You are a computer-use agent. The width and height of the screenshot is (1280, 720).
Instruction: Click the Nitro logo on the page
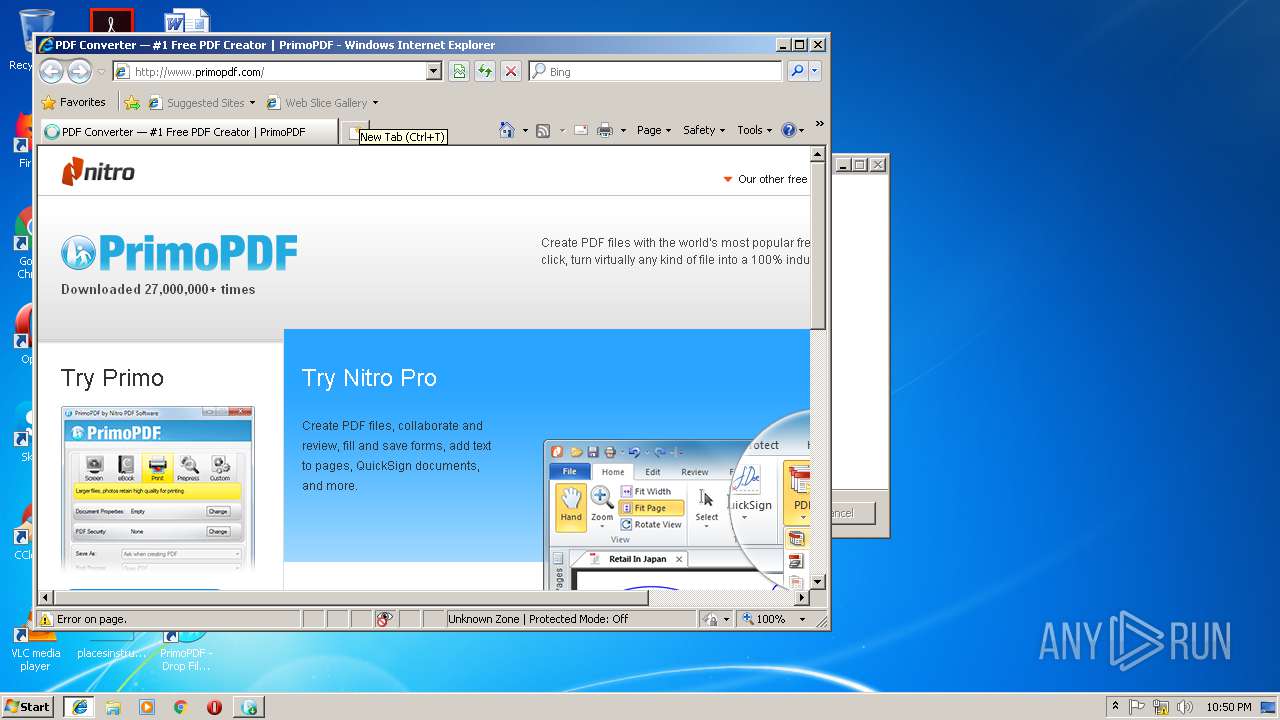tap(98, 172)
